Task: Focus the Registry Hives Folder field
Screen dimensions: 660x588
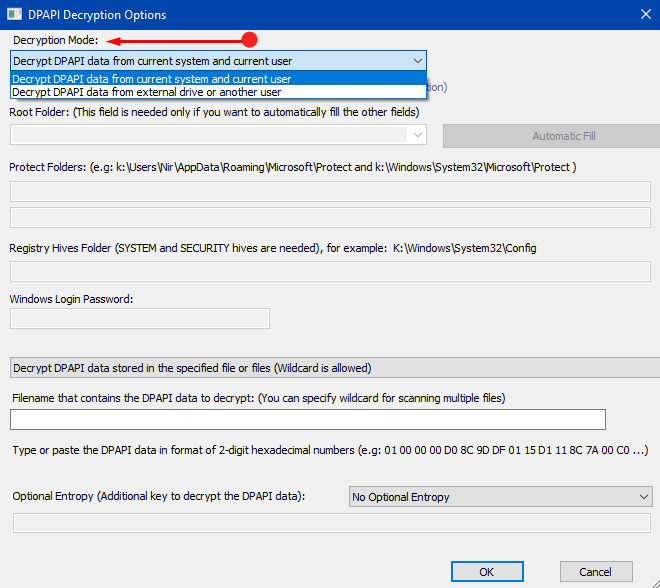Action: 330,271
